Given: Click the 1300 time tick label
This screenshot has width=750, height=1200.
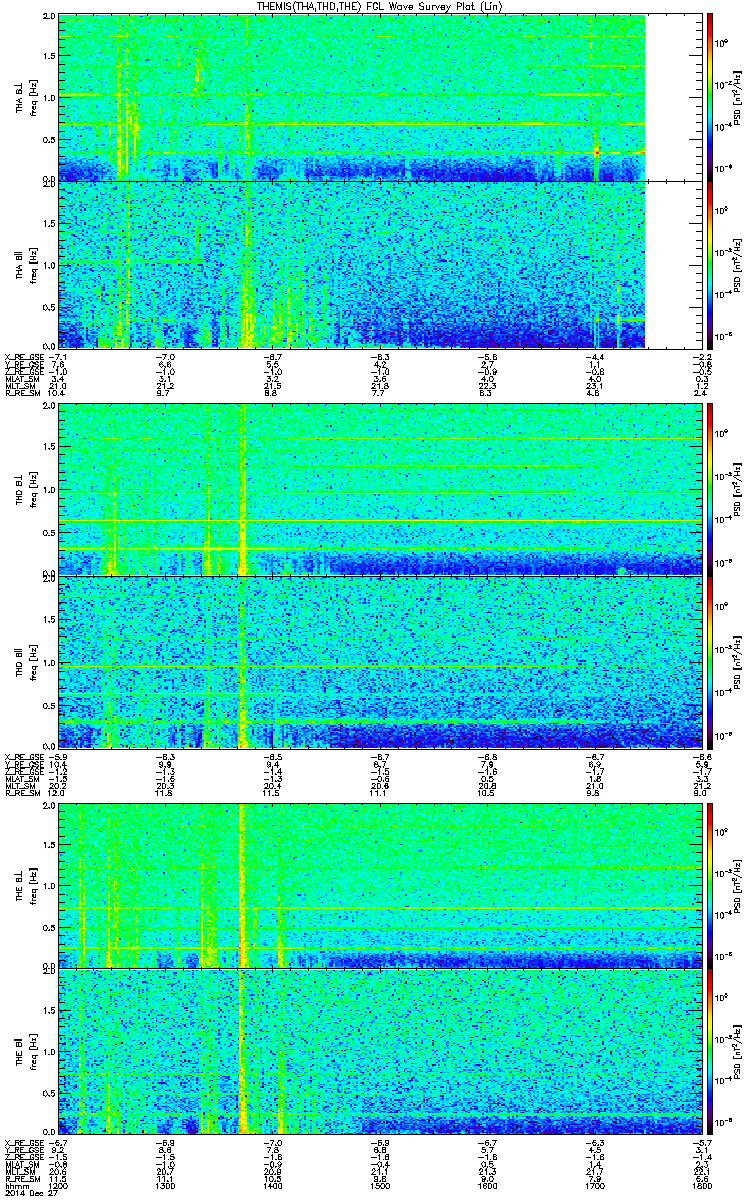Looking at the screenshot, I should 165,1185.
